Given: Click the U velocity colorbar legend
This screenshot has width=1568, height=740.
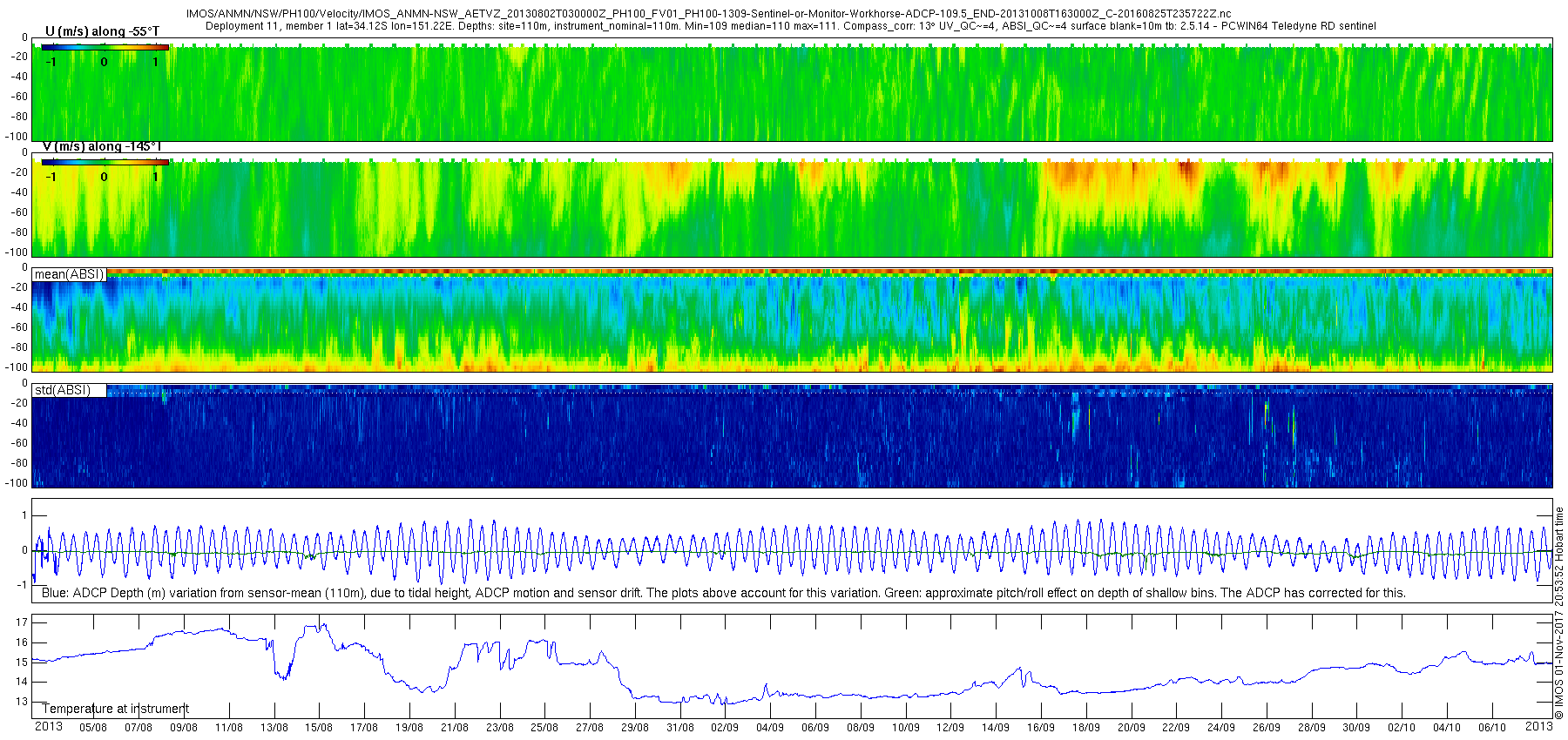Looking at the screenshot, I should click(105, 47).
